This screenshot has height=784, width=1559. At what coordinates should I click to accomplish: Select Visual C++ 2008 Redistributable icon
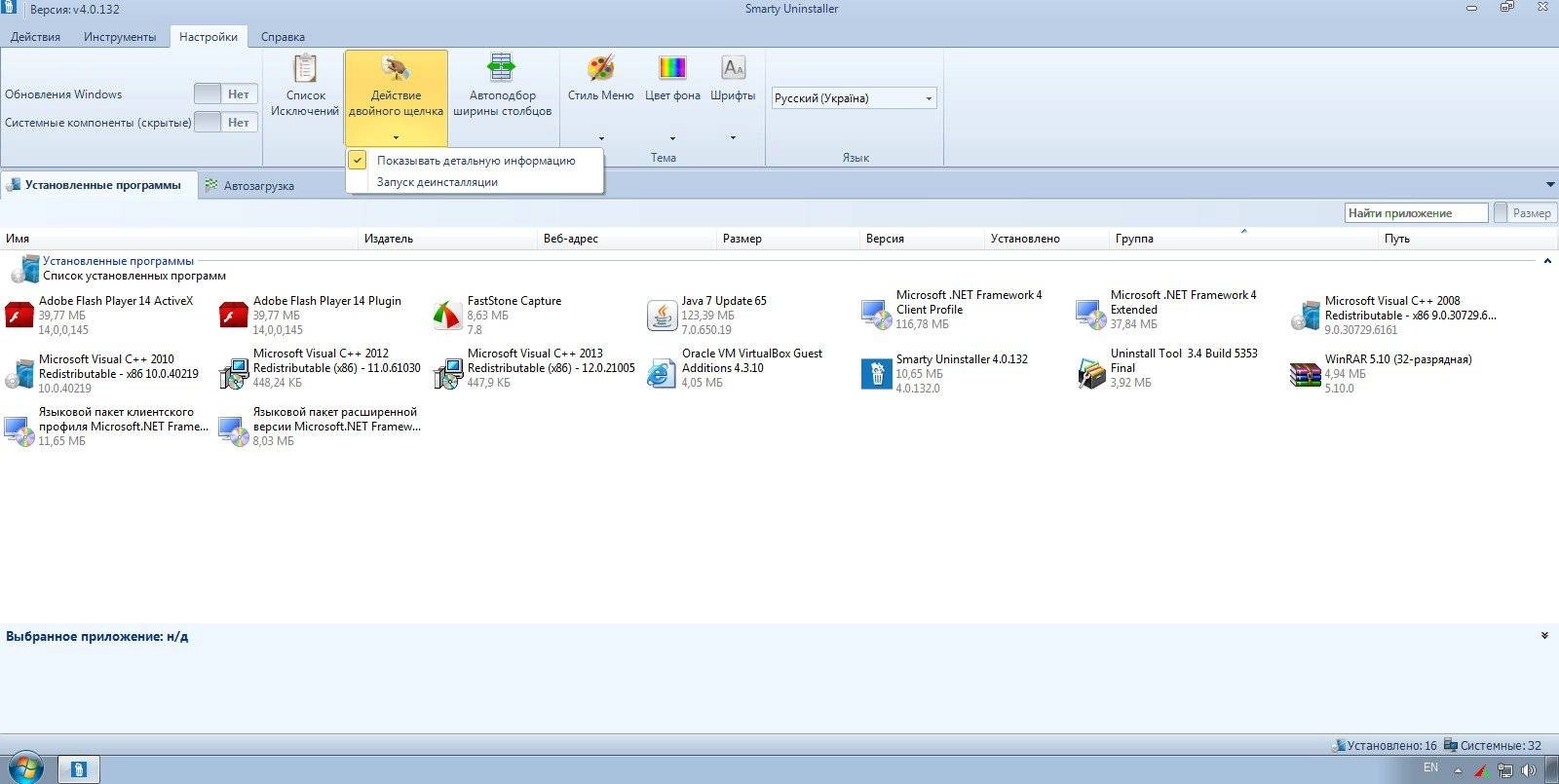coord(1305,316)
